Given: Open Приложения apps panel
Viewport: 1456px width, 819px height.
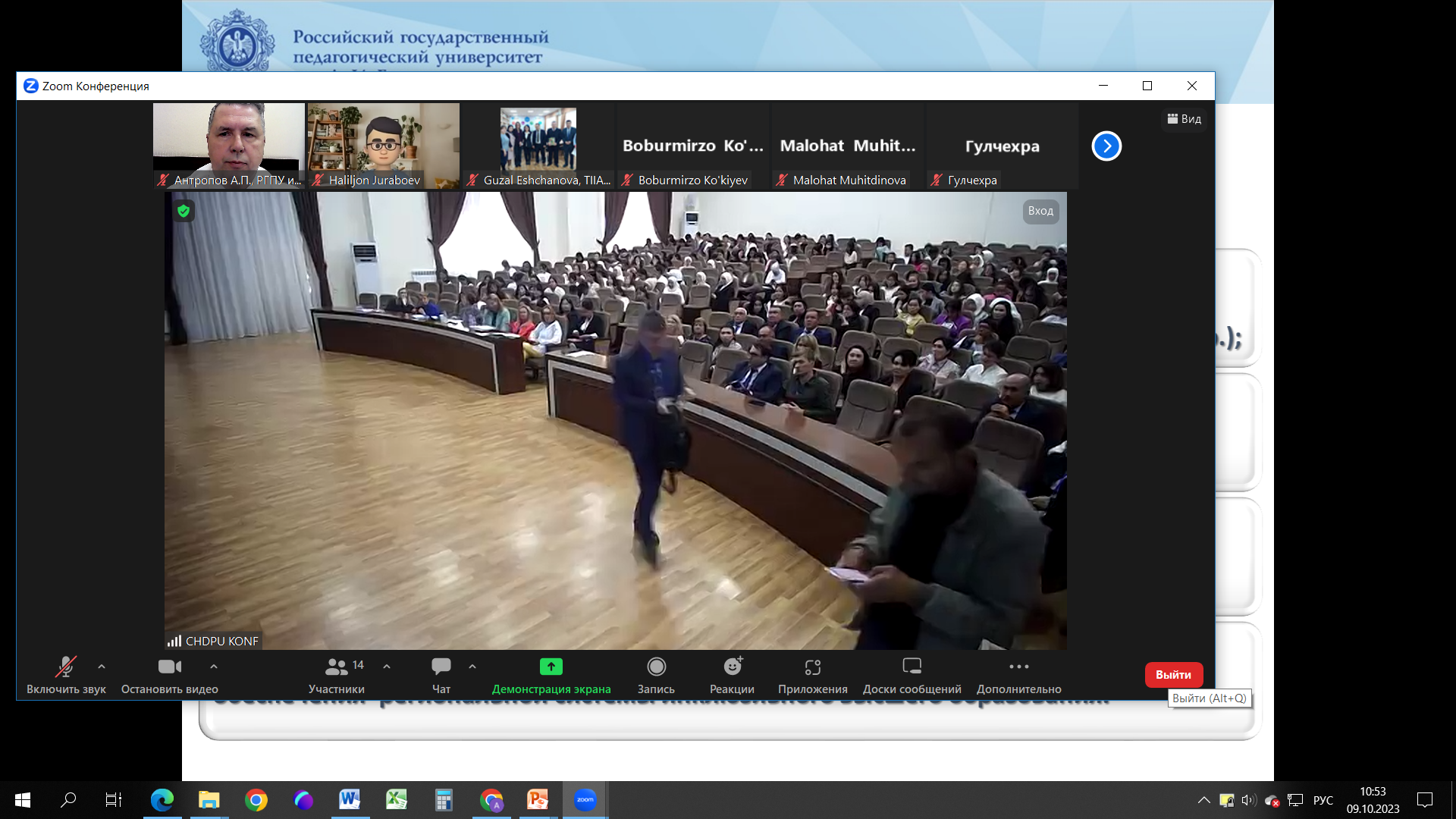Looking at the screenshot, I should 812,675.
